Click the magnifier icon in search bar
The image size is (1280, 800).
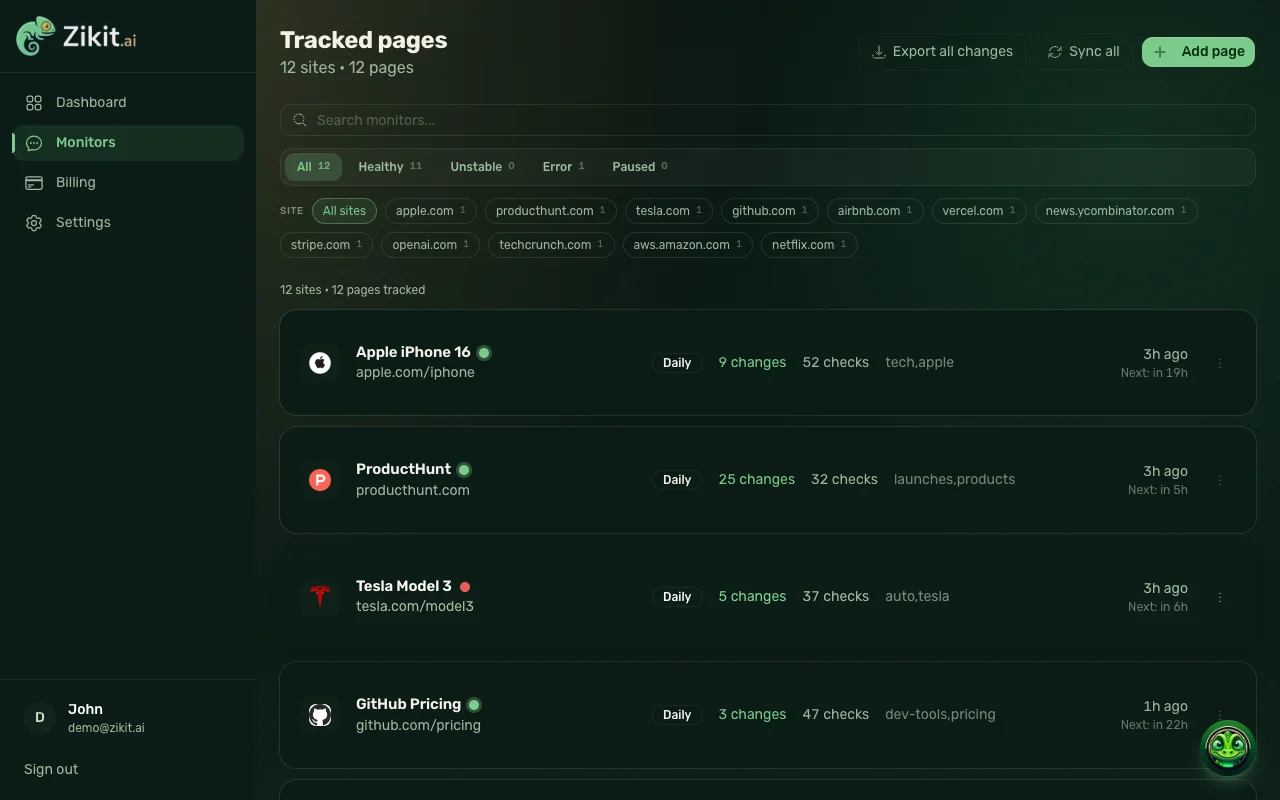coord(300,120)
